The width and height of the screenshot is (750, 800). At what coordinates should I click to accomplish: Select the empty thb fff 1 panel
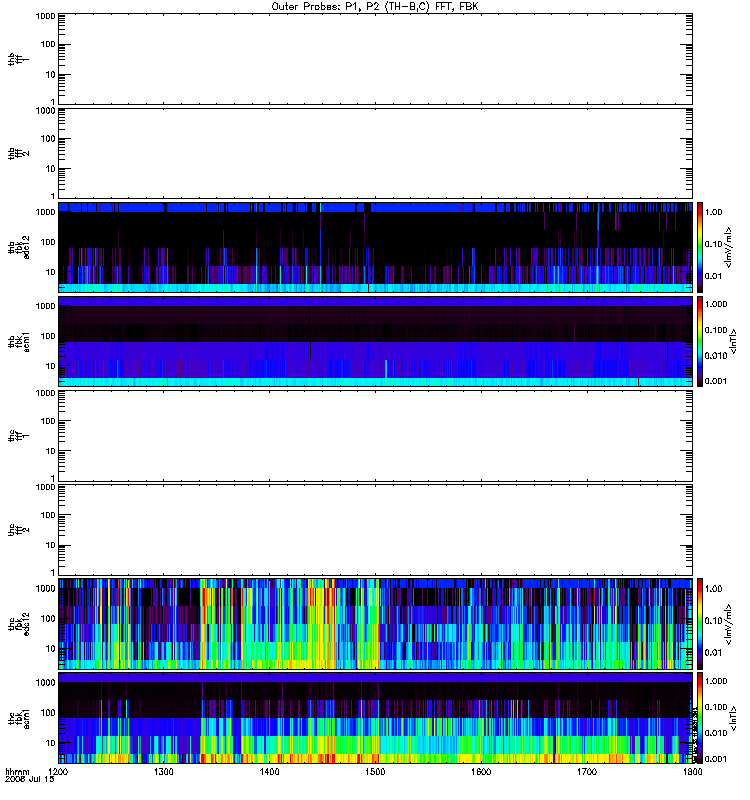coord(375,59)
